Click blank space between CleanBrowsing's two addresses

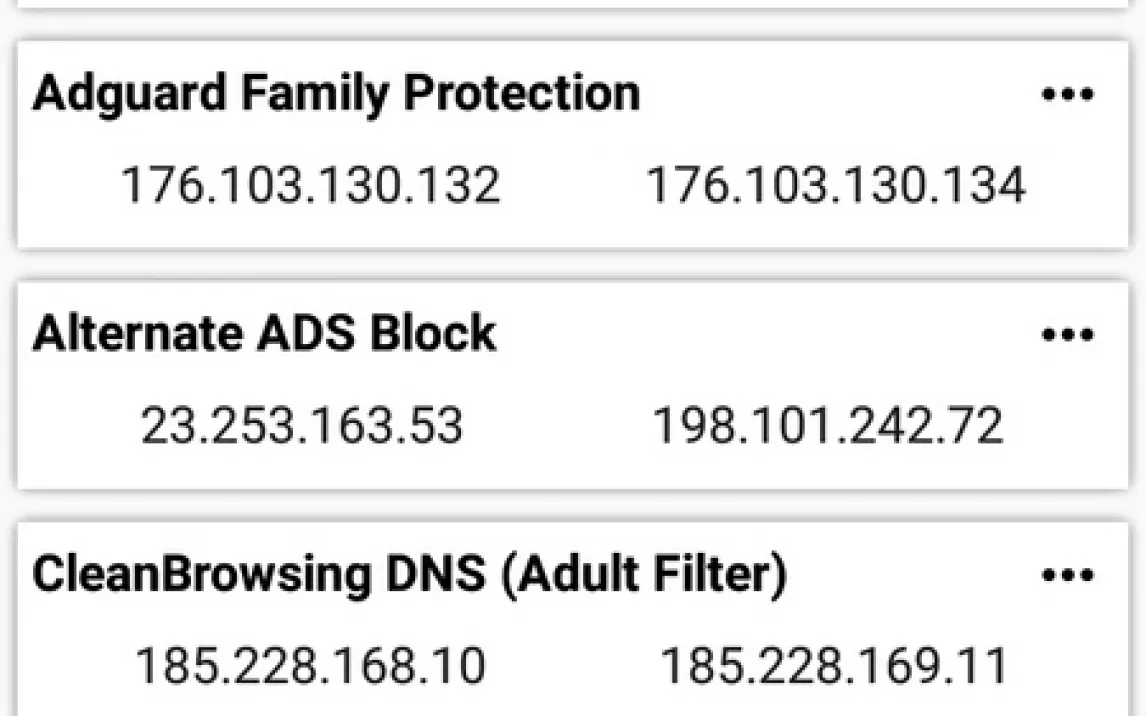click(x=573, y=666)
